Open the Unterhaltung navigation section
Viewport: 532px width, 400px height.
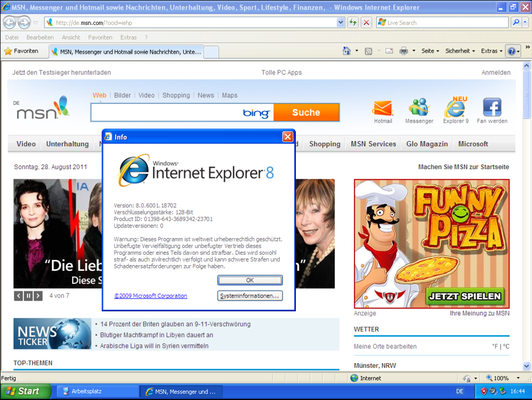[67, 144]
